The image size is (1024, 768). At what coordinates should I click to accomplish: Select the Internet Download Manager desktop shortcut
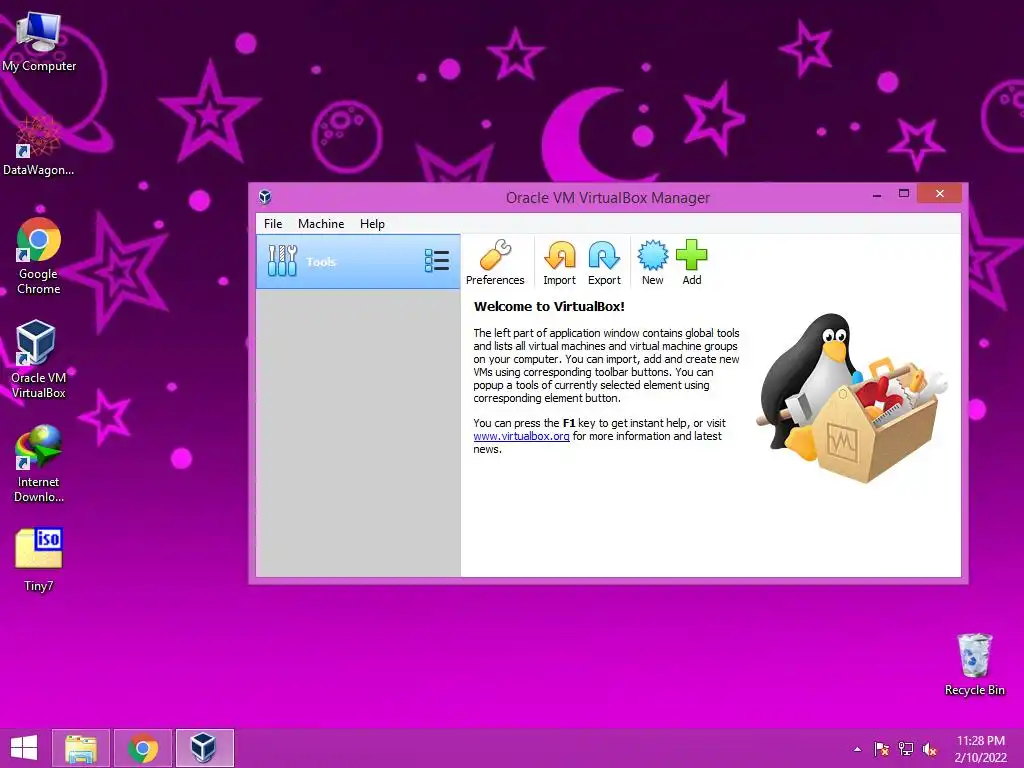point(39,464)
